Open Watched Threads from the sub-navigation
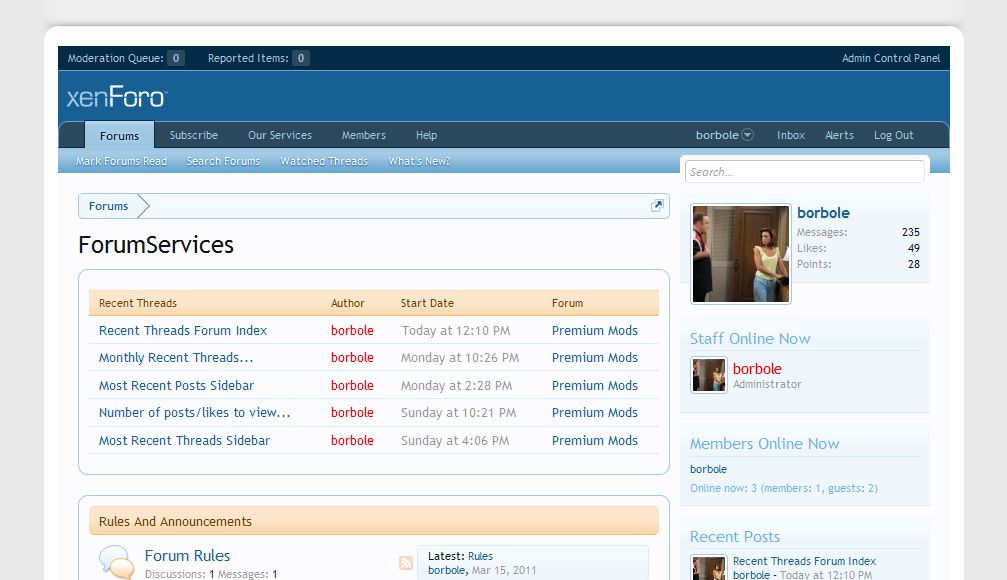The height and width of the screenshot is (580, 1007). click(x=324, y=161)
